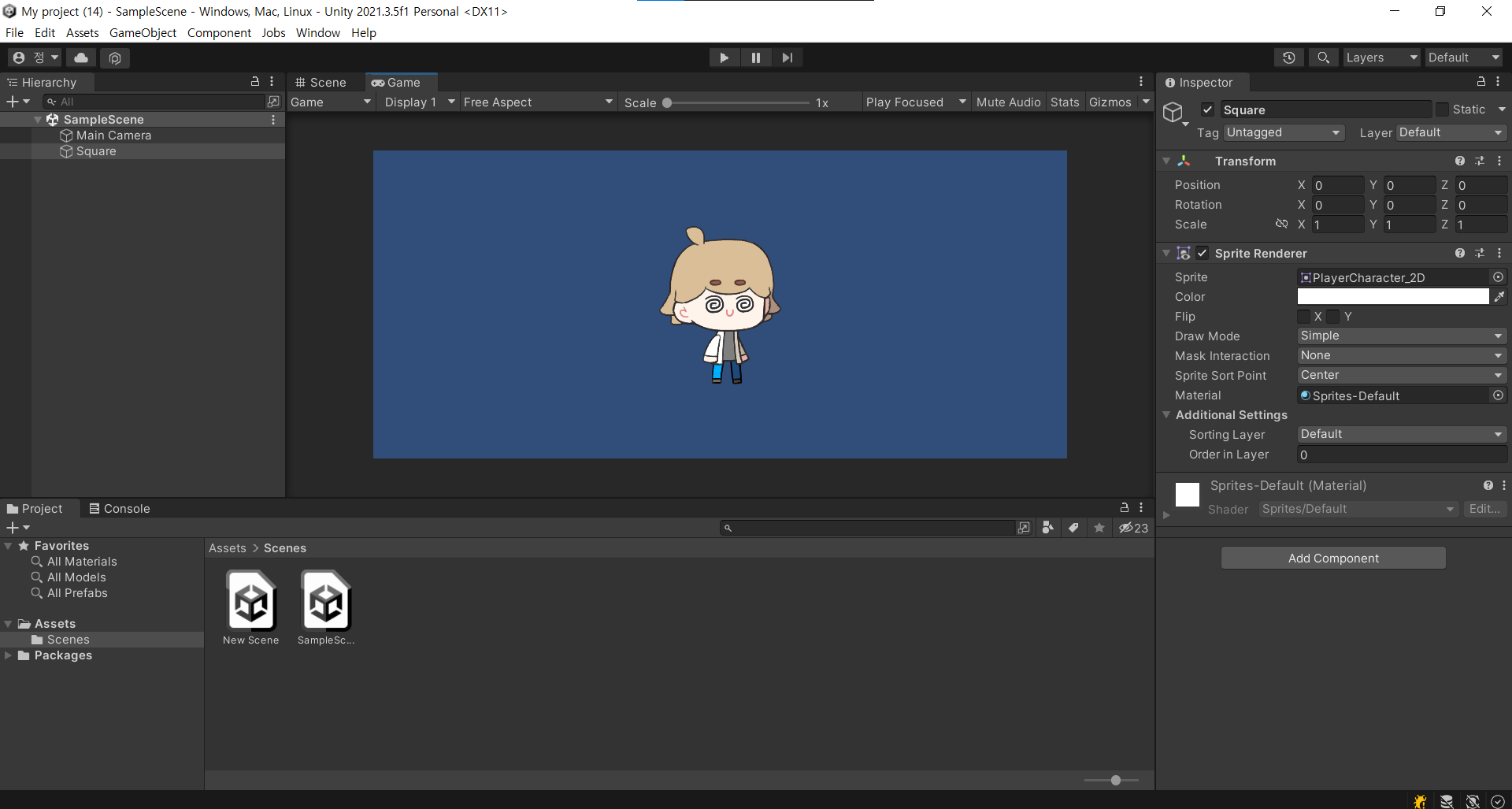
Task: Open the GameObject menu
Action: (143, 32)
